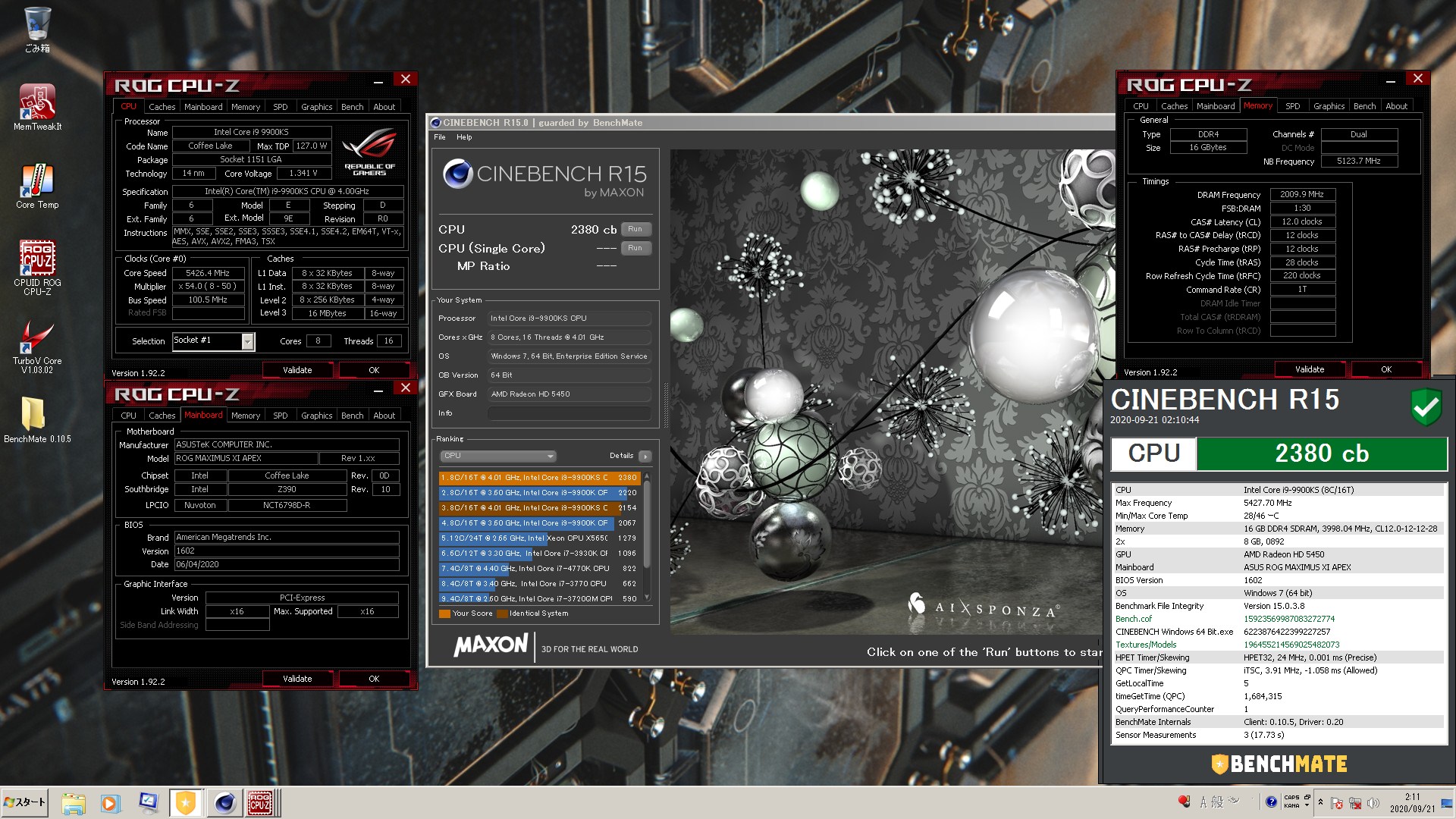This screenshot has width=1456, height=819.
Task: Click OK in bottom-left Mainboard CPU-Z window
Action: pos(374,679)
